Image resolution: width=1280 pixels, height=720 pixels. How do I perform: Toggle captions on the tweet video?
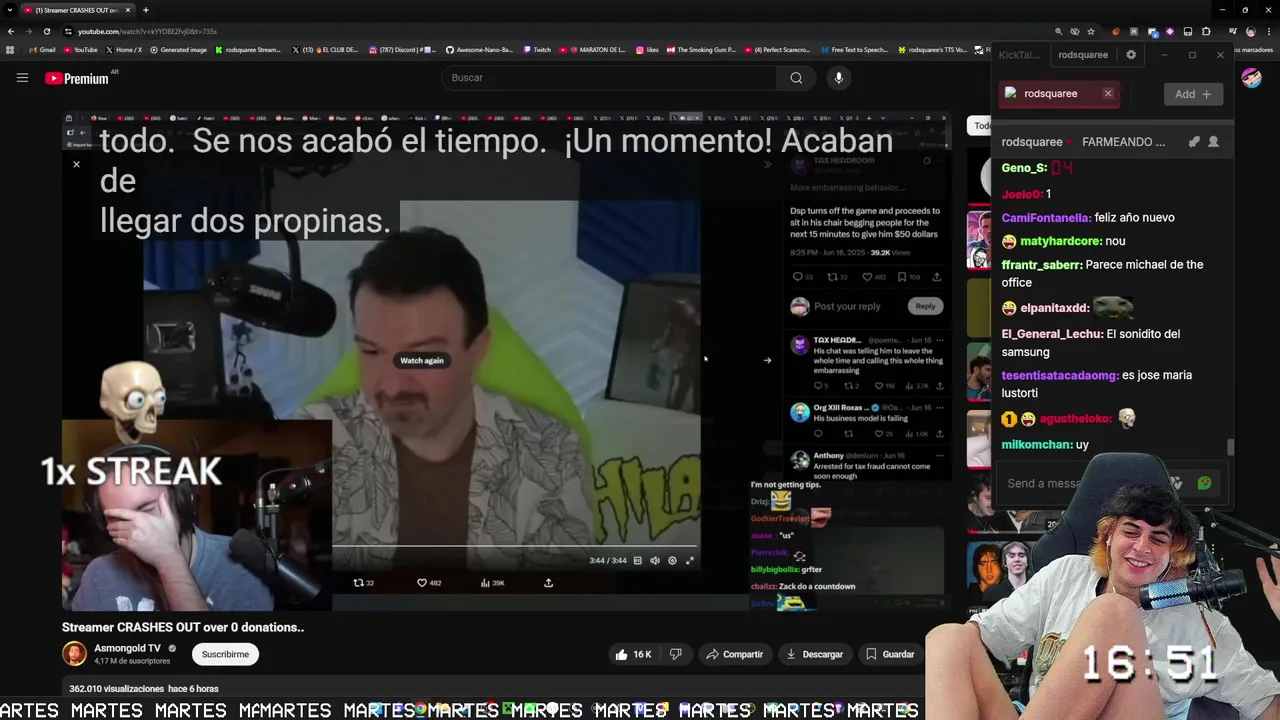pos(638,560)
